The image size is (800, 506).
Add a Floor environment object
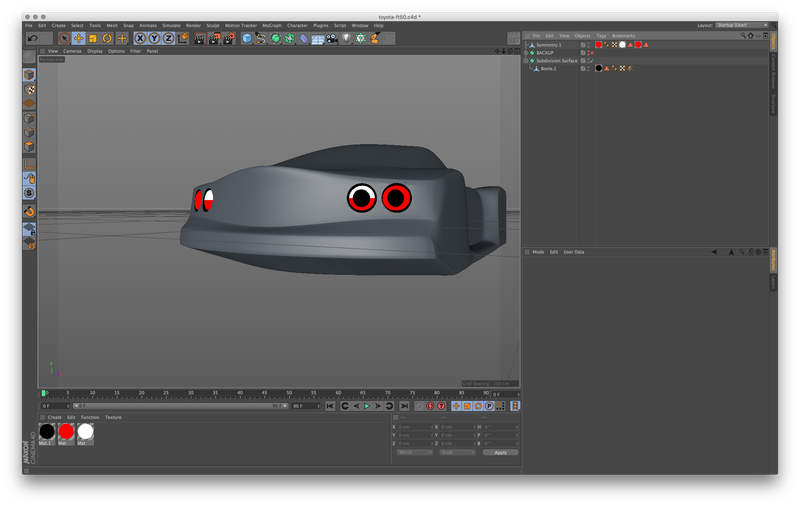318,38
